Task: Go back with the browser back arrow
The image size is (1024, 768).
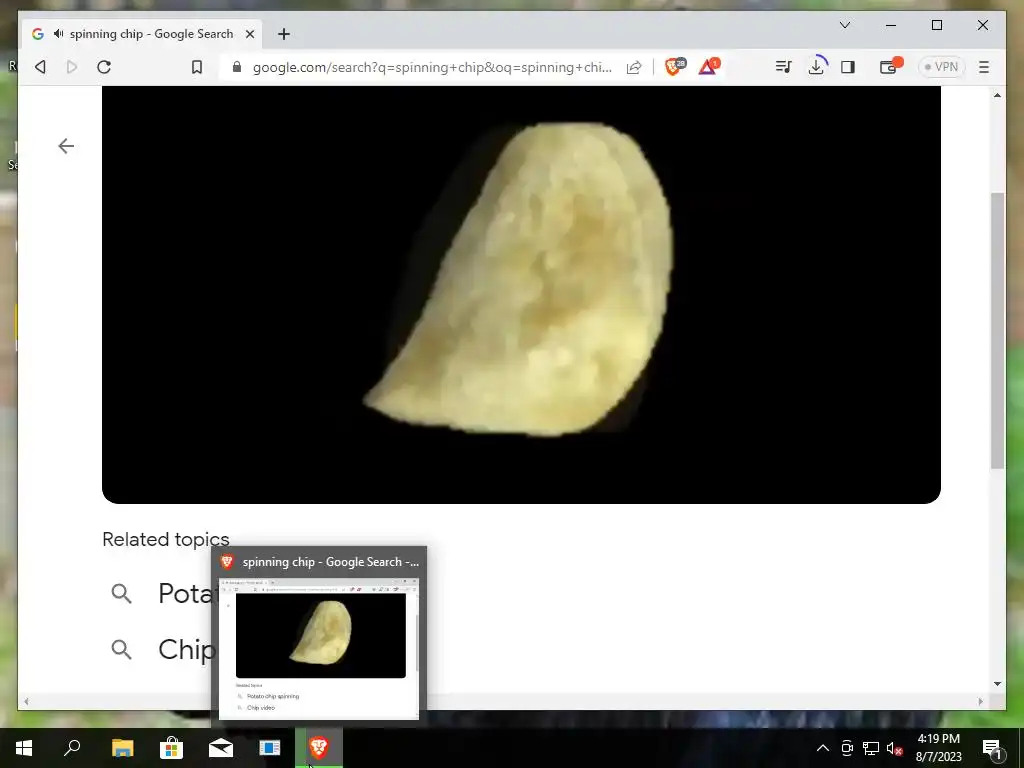Action: click(x=40, y=67)
